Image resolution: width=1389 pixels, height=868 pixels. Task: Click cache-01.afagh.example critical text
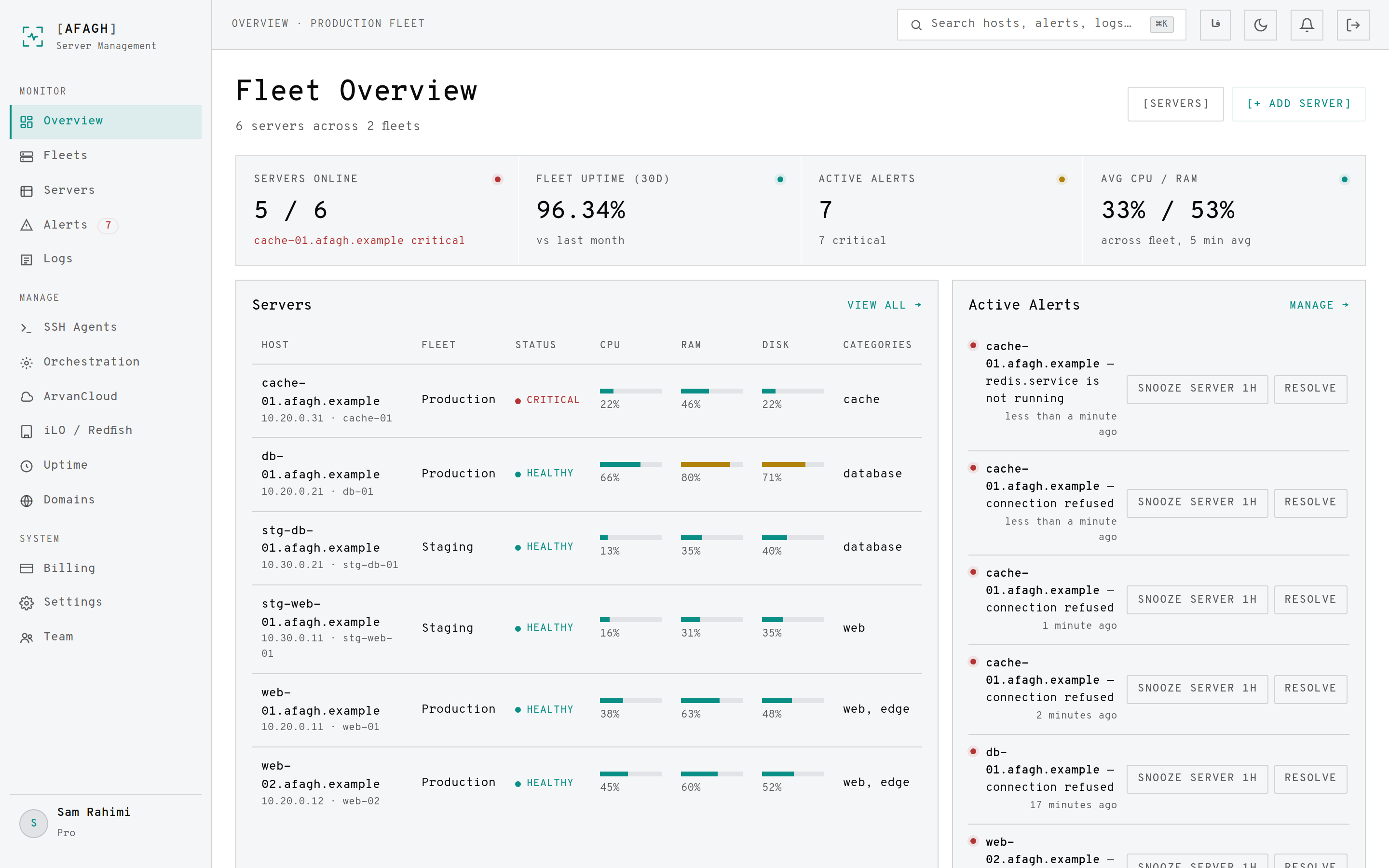(x=359, y=241)
